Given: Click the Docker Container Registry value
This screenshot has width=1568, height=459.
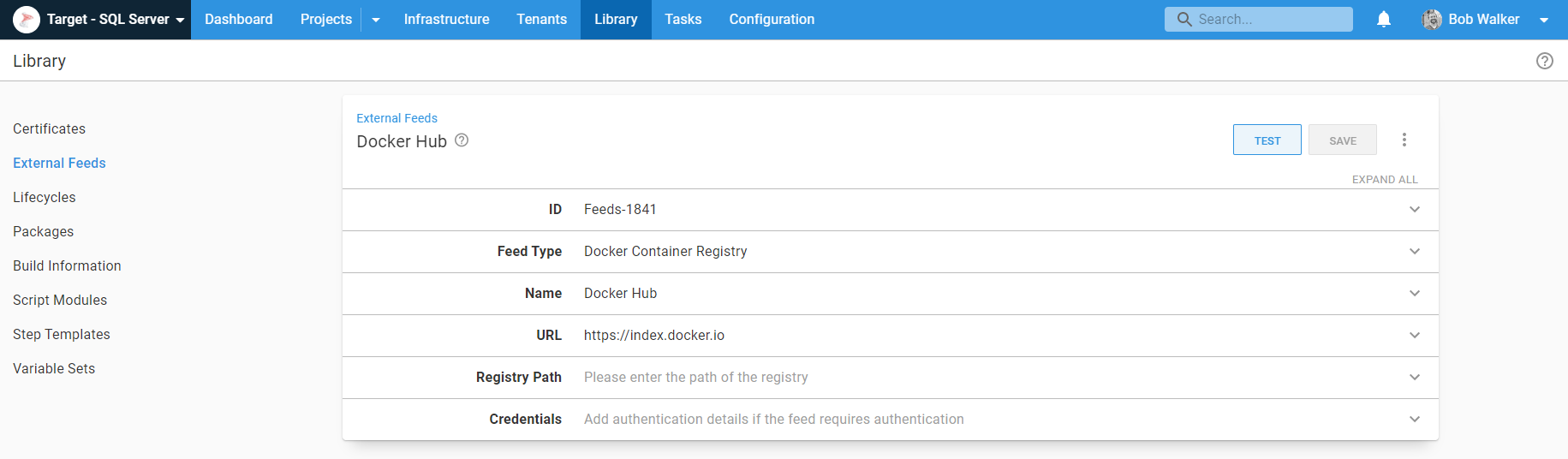Looking at the screenshot, I should pos(665,251).
